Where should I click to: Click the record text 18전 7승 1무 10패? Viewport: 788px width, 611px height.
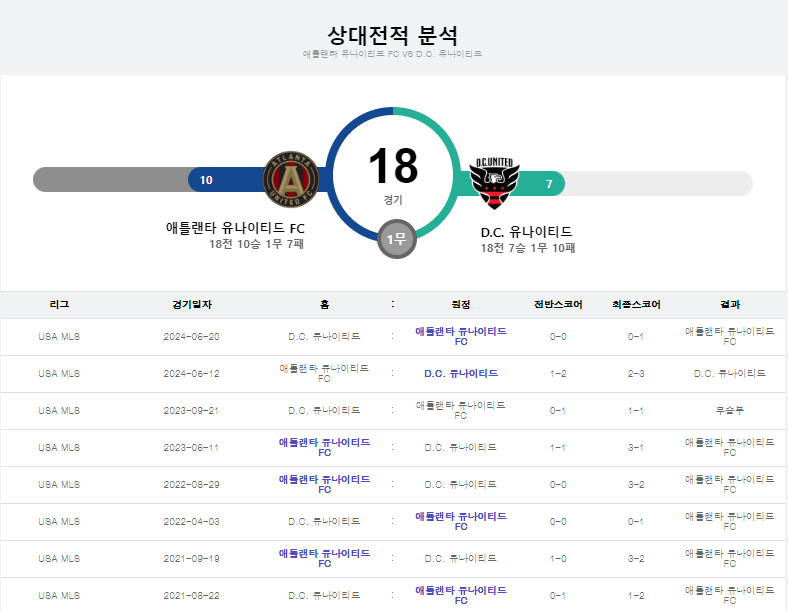click(x=528, y=248)
